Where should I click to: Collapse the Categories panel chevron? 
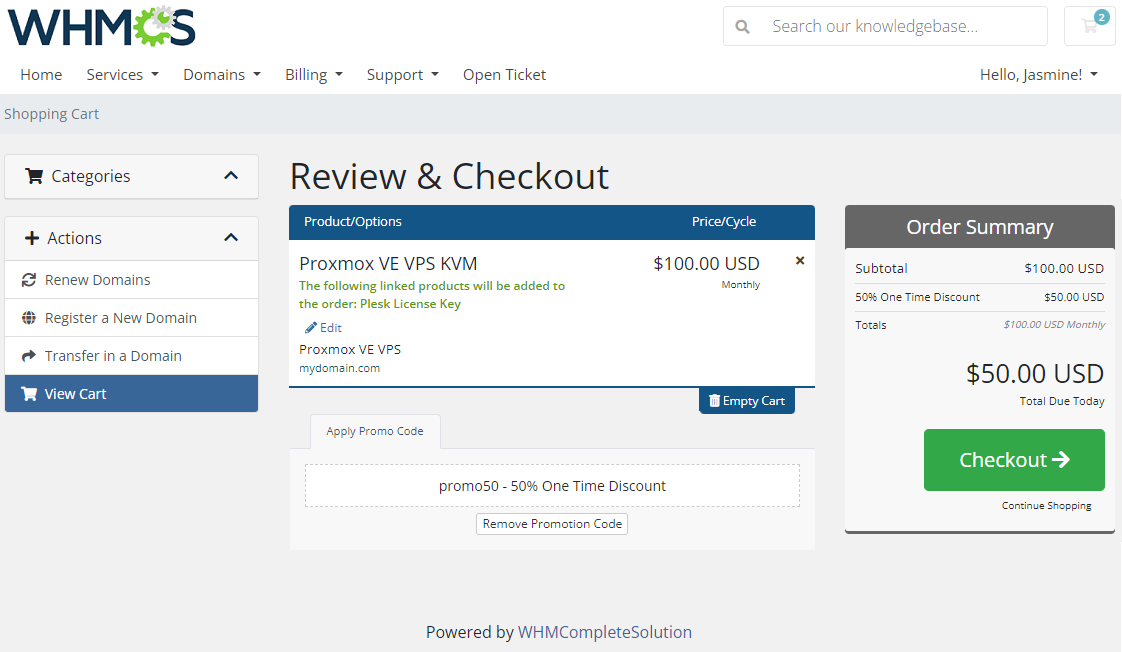pyautogui.click(x=230, y=176)
